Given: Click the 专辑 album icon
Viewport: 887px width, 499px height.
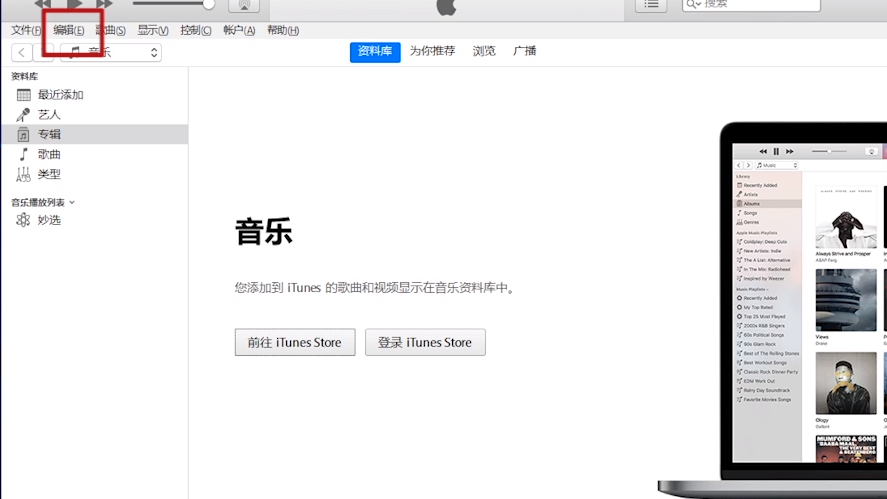Looking at the screenshot, I should coord(23,134).
